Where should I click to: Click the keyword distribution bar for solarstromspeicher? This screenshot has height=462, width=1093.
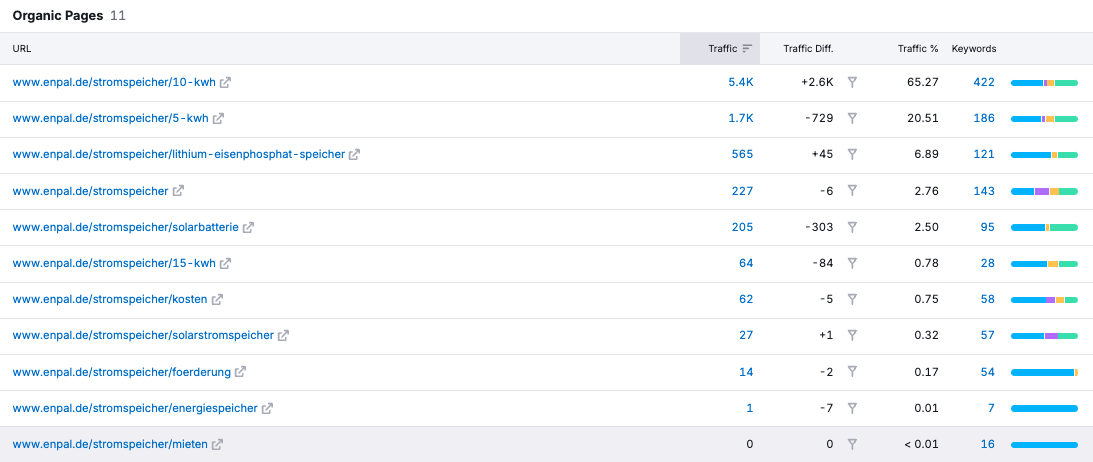click(1044, 336)
